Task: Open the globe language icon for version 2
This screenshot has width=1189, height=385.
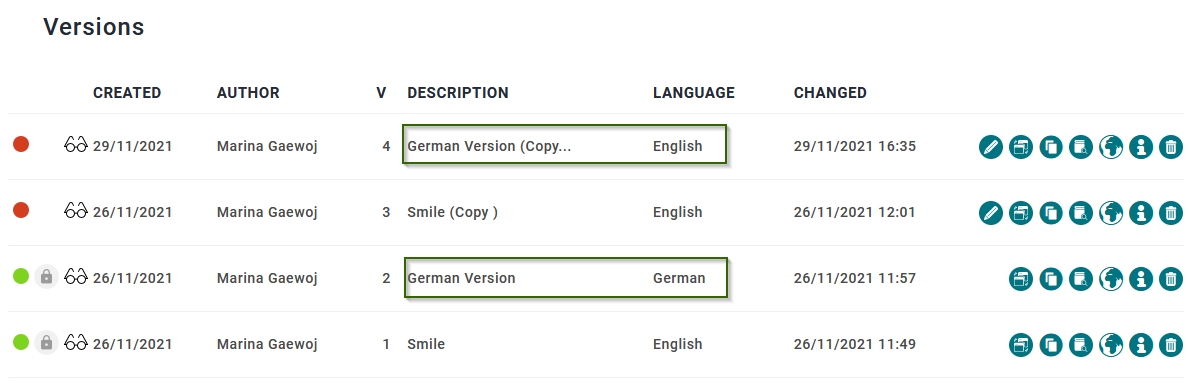Action: tap(1111, 278)
